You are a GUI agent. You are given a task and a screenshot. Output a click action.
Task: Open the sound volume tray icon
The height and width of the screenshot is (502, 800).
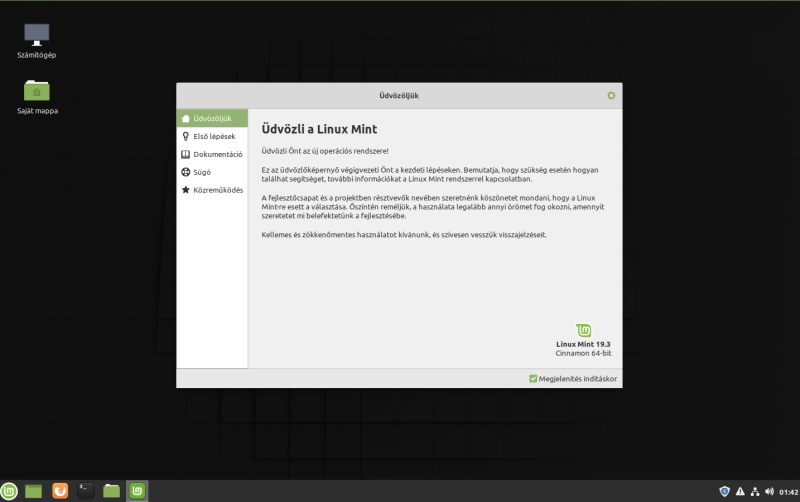[x=769, y=492]
